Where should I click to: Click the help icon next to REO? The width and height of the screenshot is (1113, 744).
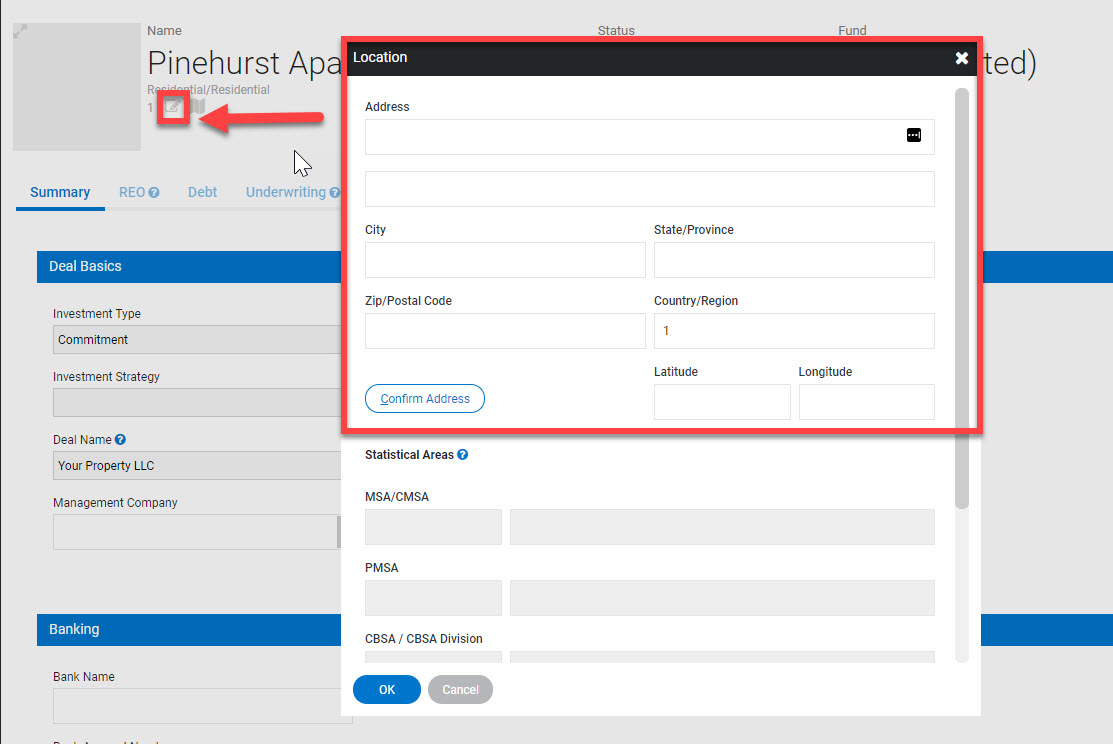click(153, 192)
